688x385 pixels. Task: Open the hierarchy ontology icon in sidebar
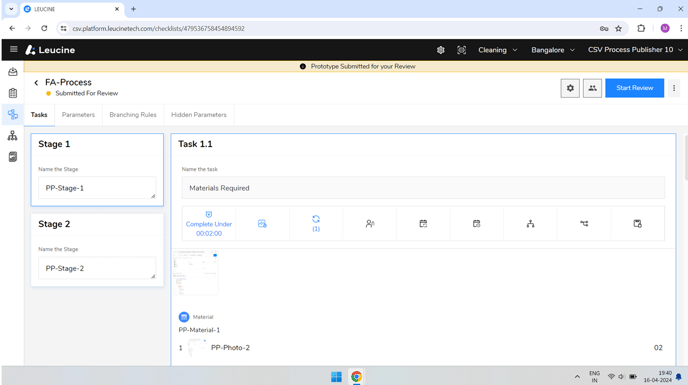coord(13,136)
